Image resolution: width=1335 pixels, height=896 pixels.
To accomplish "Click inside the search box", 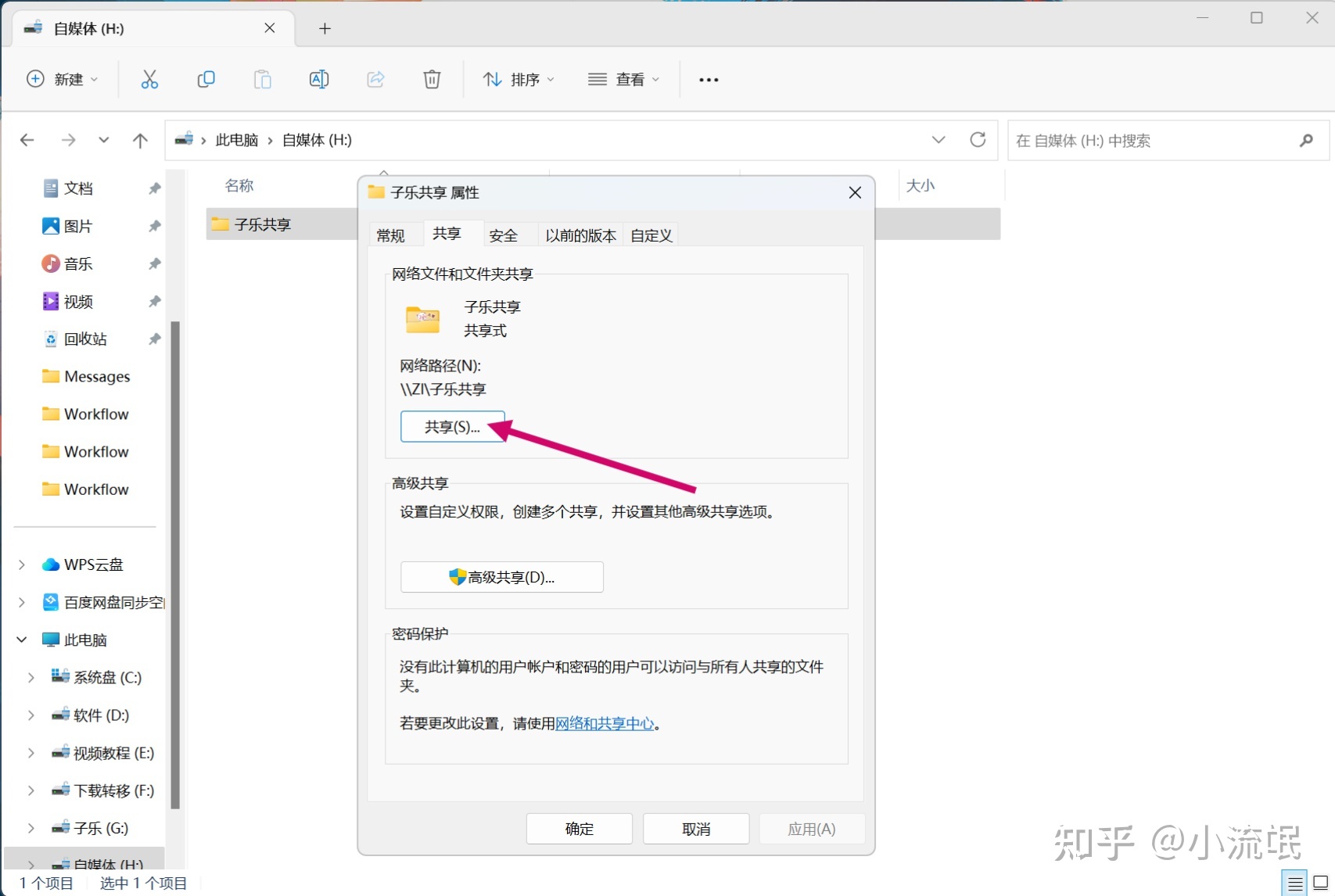I will (x=1134, y=141).
